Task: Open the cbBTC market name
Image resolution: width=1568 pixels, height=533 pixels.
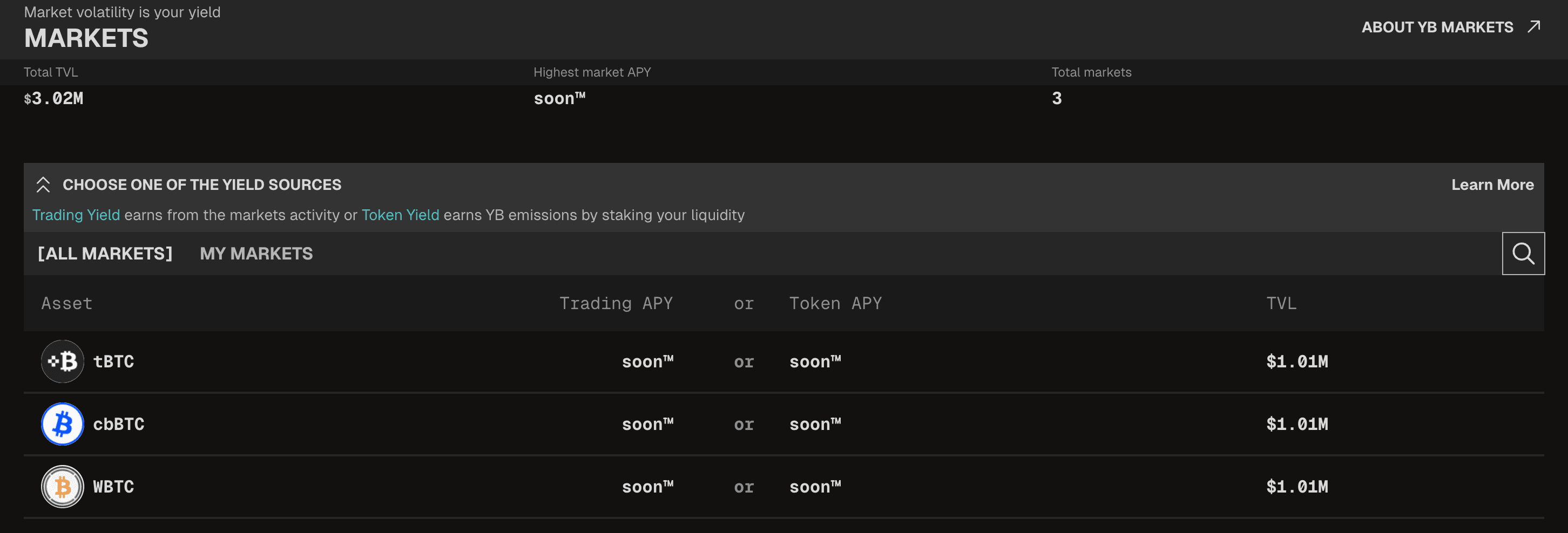Action: 119,424
